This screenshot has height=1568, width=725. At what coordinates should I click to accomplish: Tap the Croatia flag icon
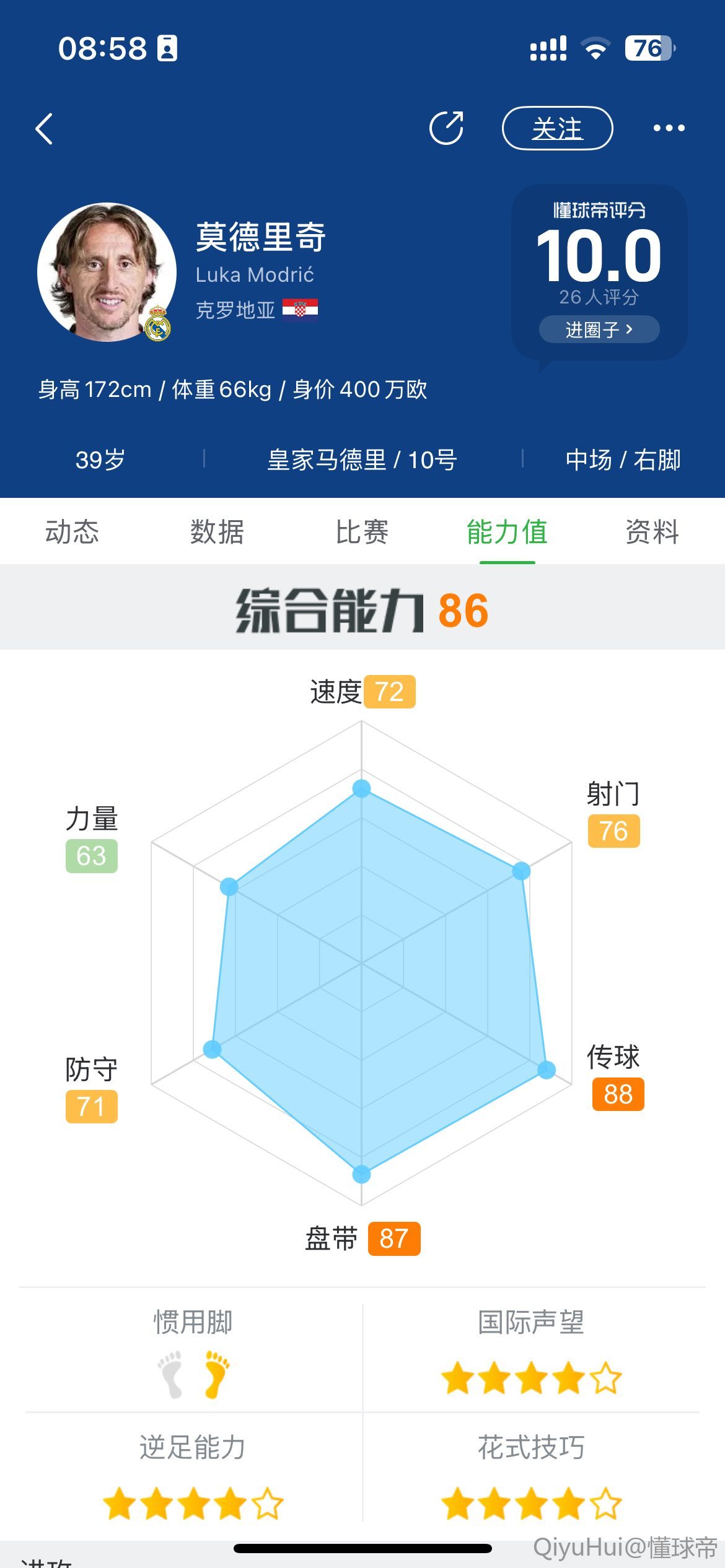pos(301,308)
